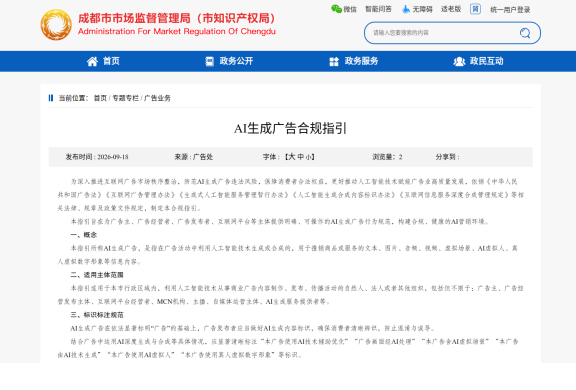Click the 当前位置 label
The width and height of the screenshot is (576, 390).
(x=73, y=98)
